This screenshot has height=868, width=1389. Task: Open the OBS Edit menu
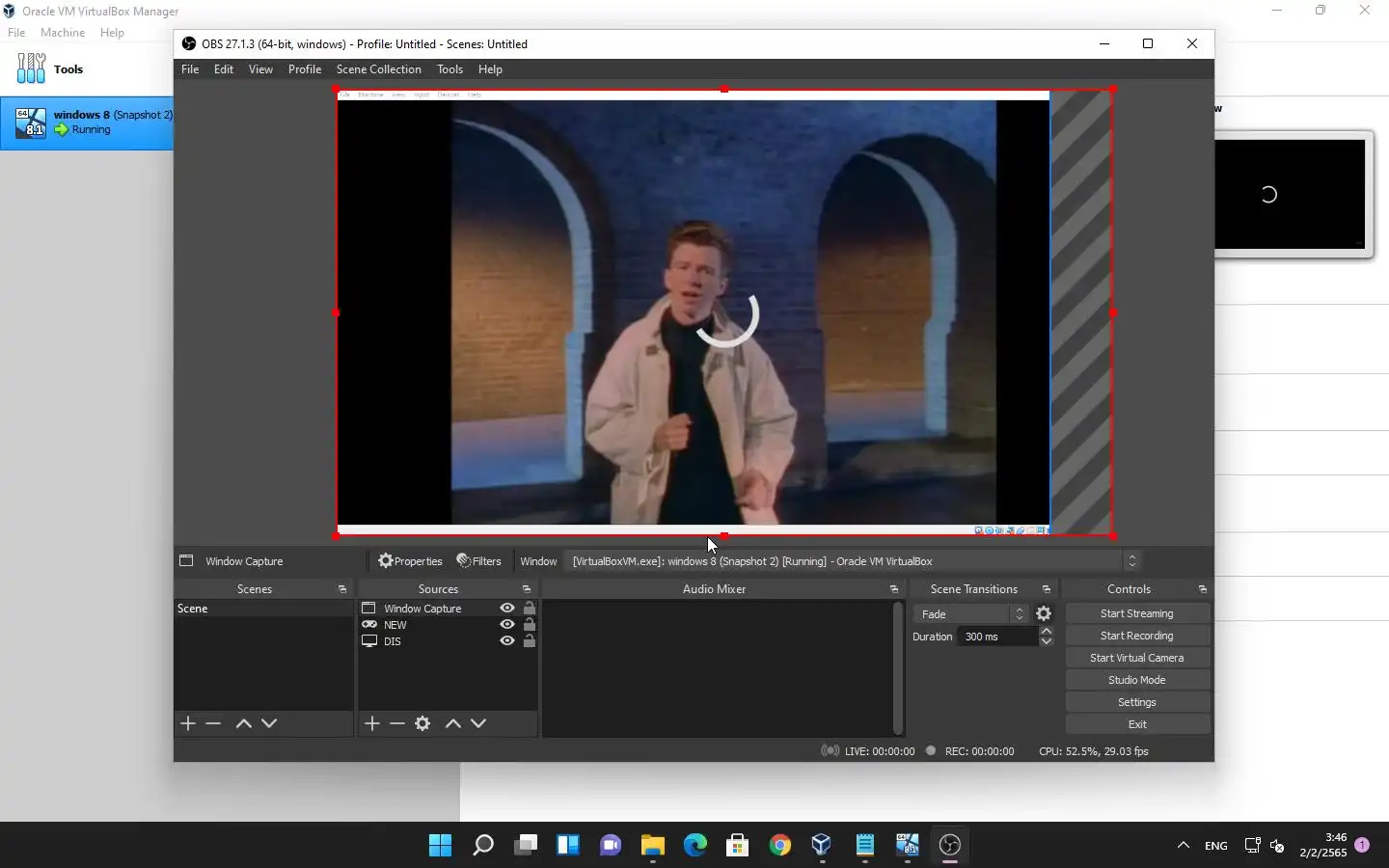point(224,69)
